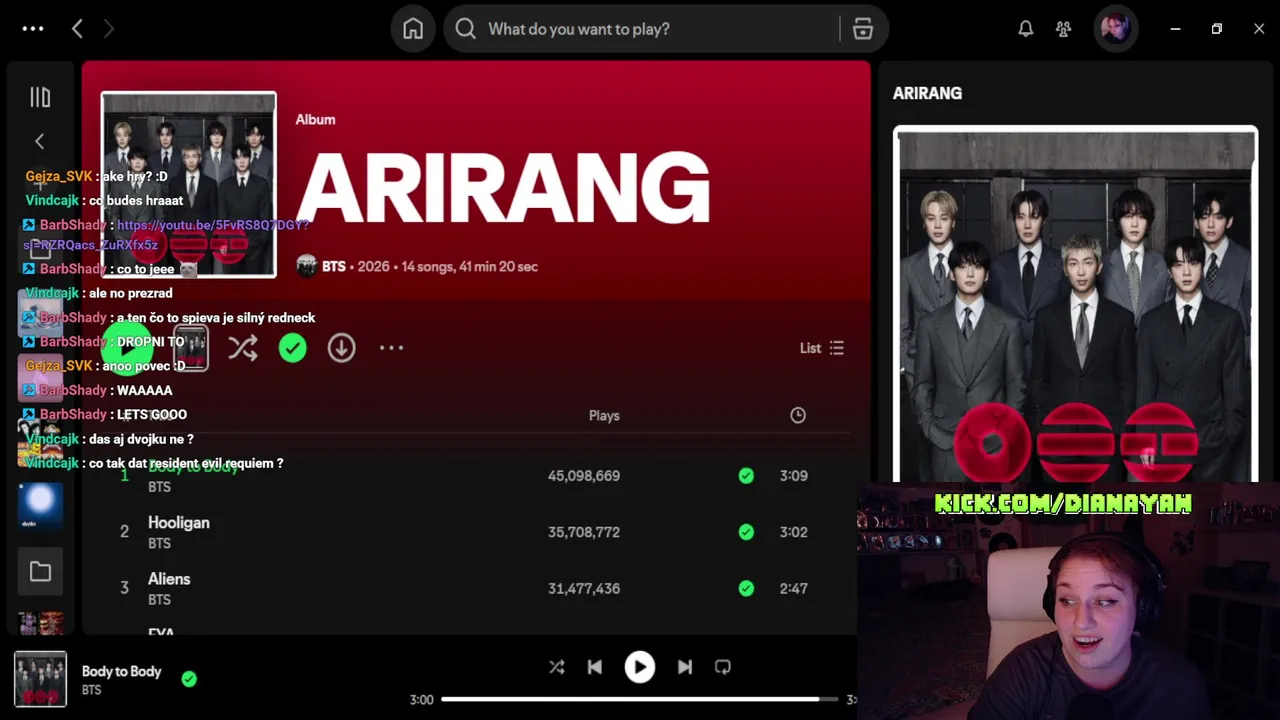Toggle album saved-to-library checkmark
The image size is (1280, 720).
[x=293, y=348]
